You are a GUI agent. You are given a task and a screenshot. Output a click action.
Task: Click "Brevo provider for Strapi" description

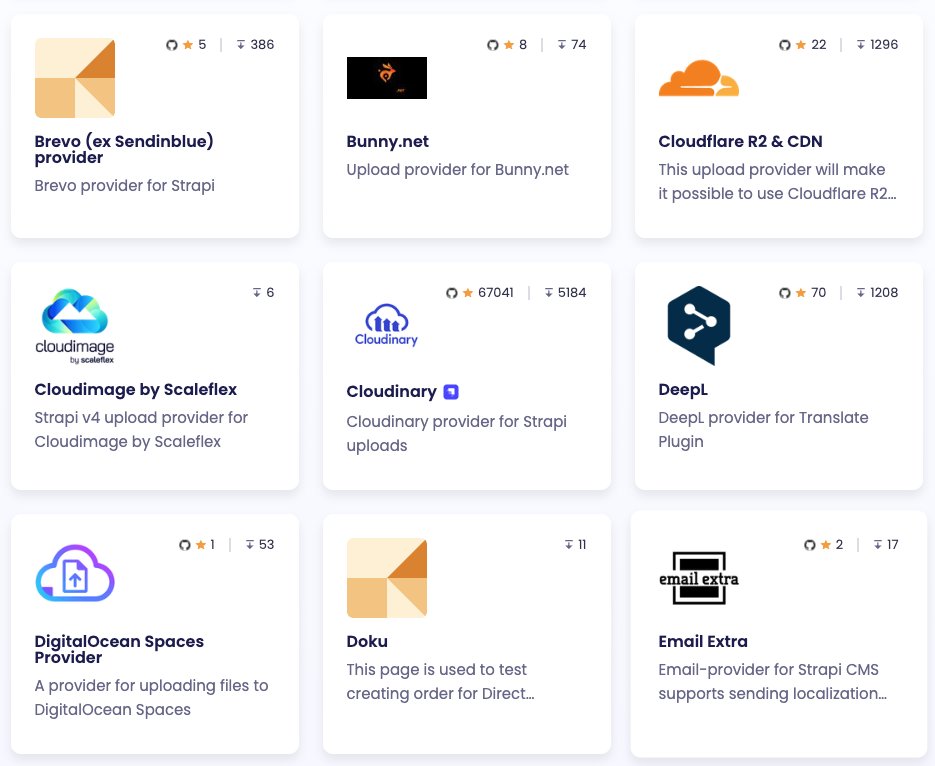point(125,185)
